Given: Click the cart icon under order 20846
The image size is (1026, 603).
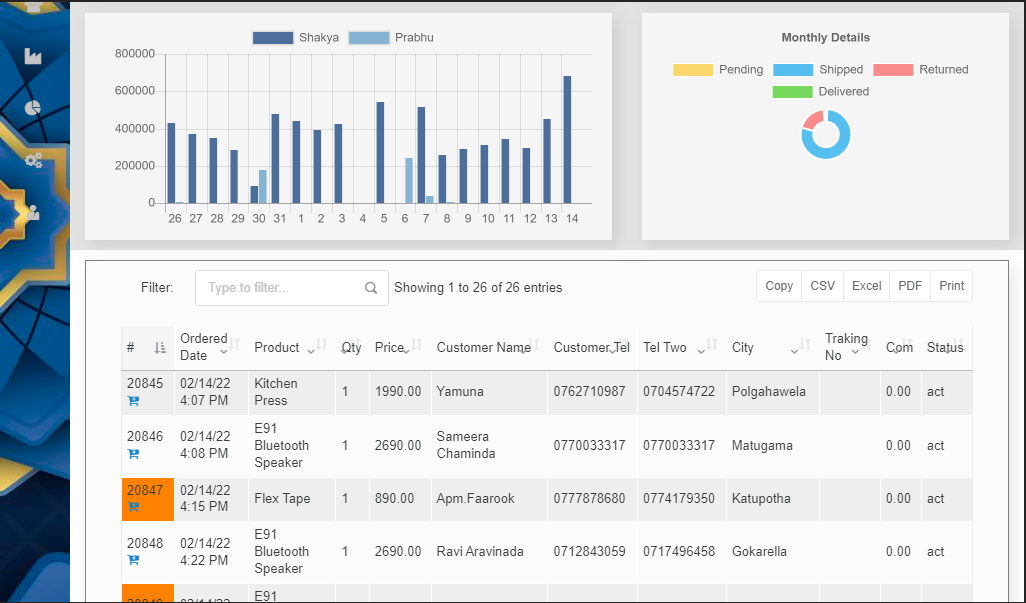Looking at the screenshot, I should pyautogui.click(x=133, y=454).
